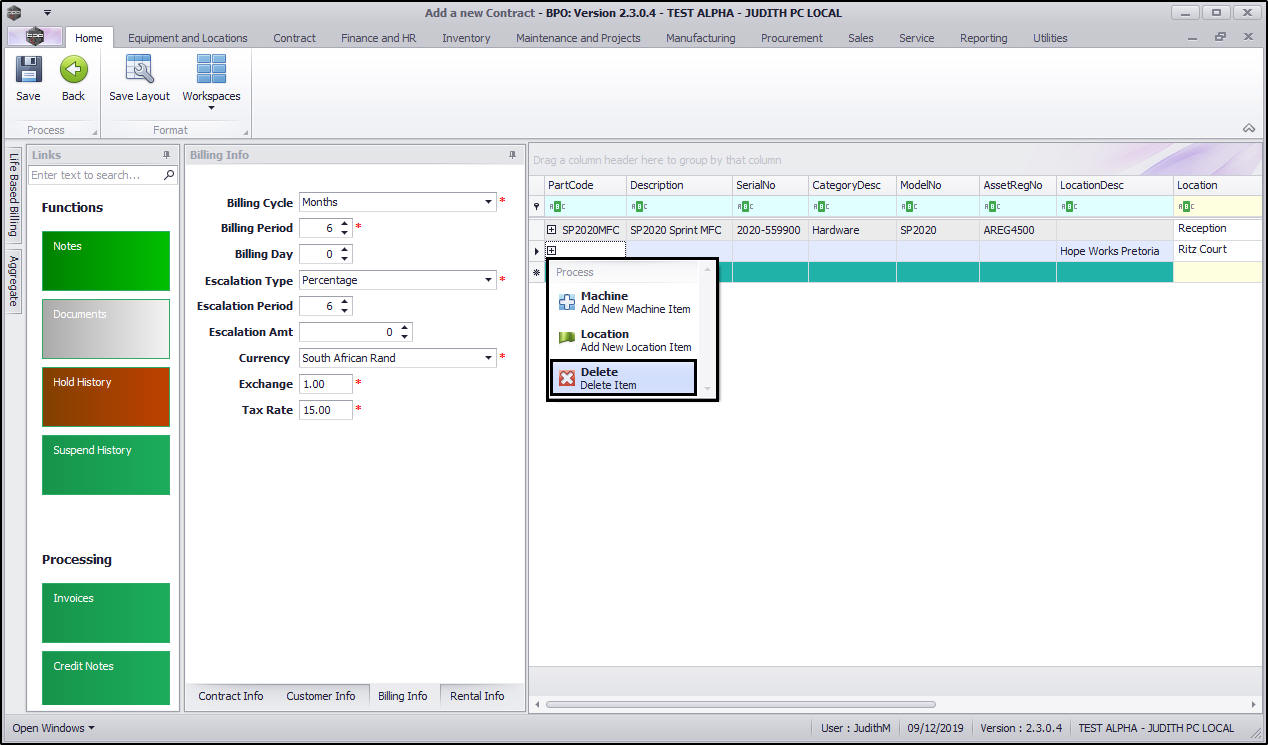Click the Save disk icon
Image resolution: width=1268 pixels, height=745 pixels.
(x=28, y=70)
